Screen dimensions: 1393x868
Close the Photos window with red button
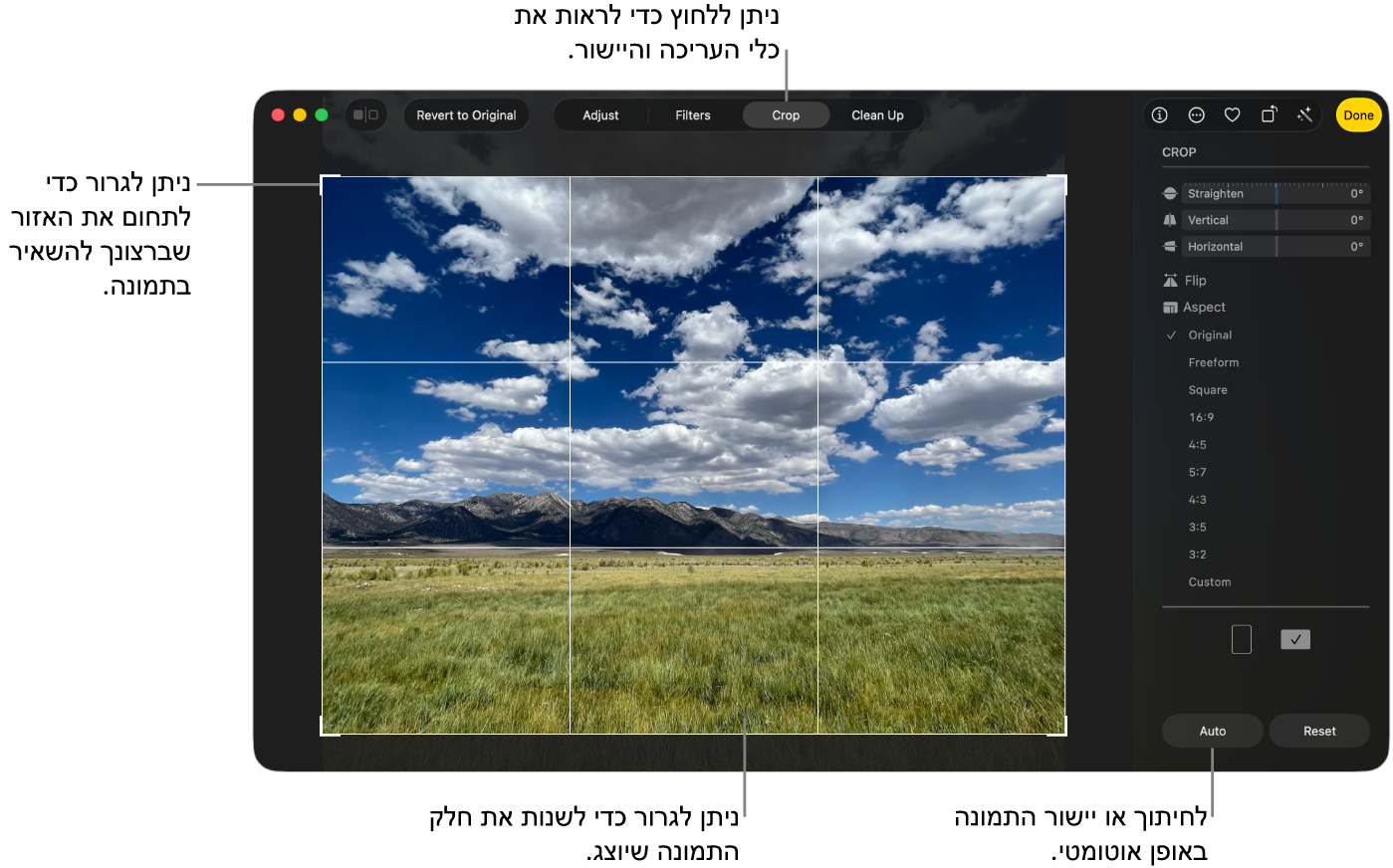pos(278,115)
